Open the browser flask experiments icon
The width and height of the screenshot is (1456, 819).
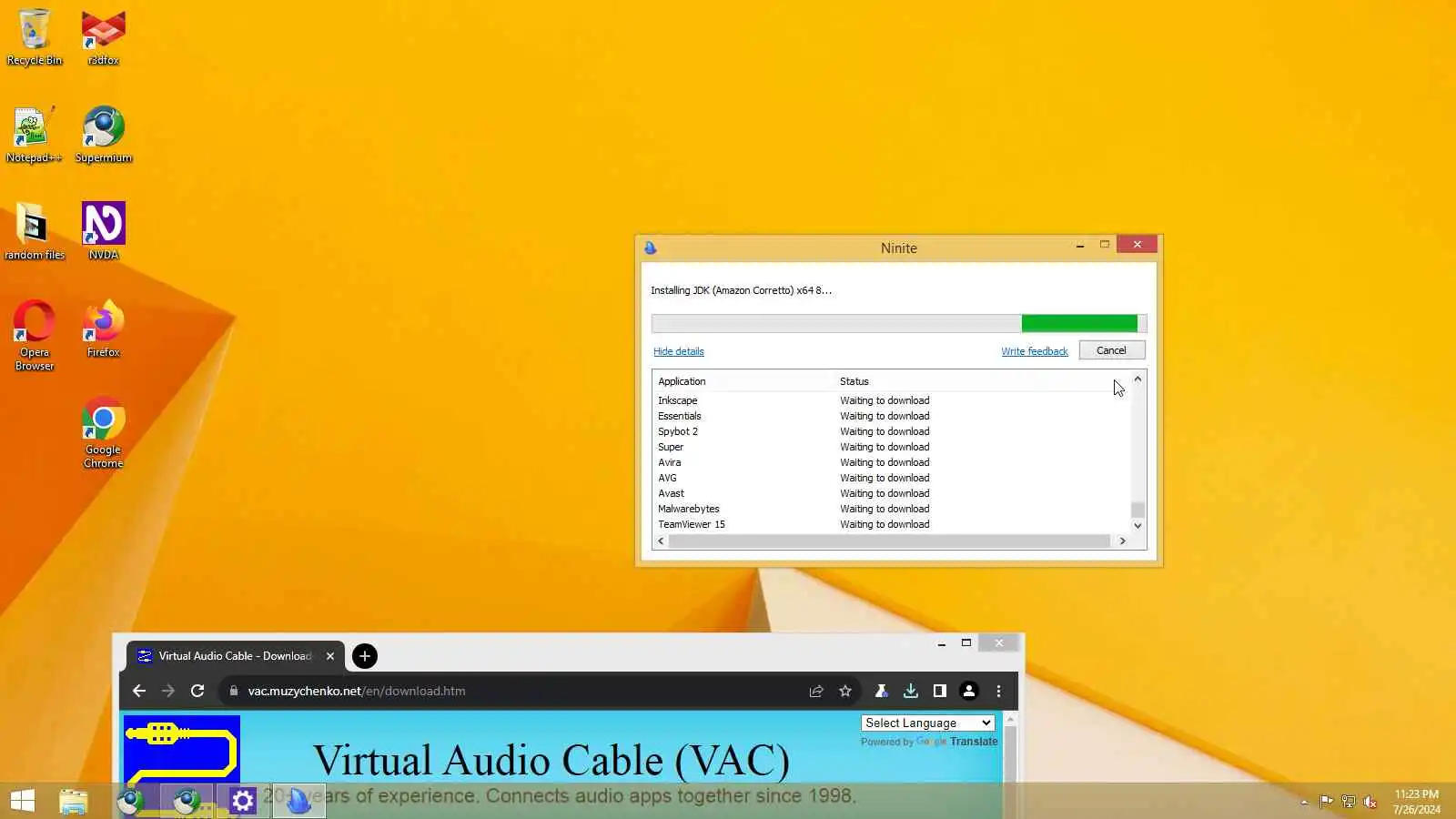pyautogui.click(x=881, y=691)
